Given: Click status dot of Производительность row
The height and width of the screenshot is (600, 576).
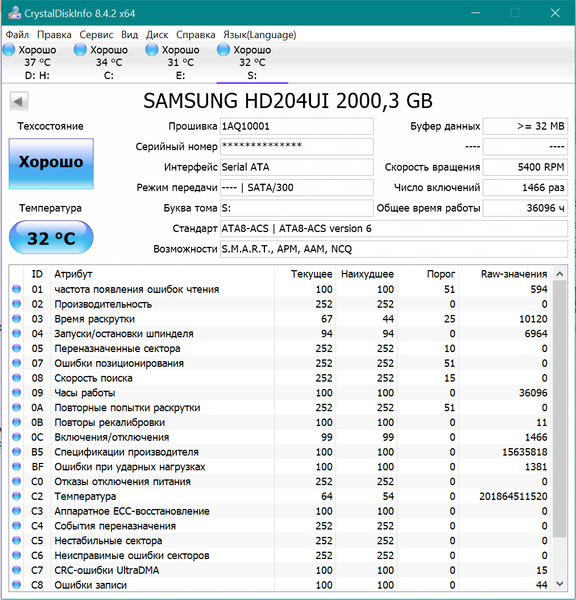Looking at the screenshot, I should pos(16,304).
